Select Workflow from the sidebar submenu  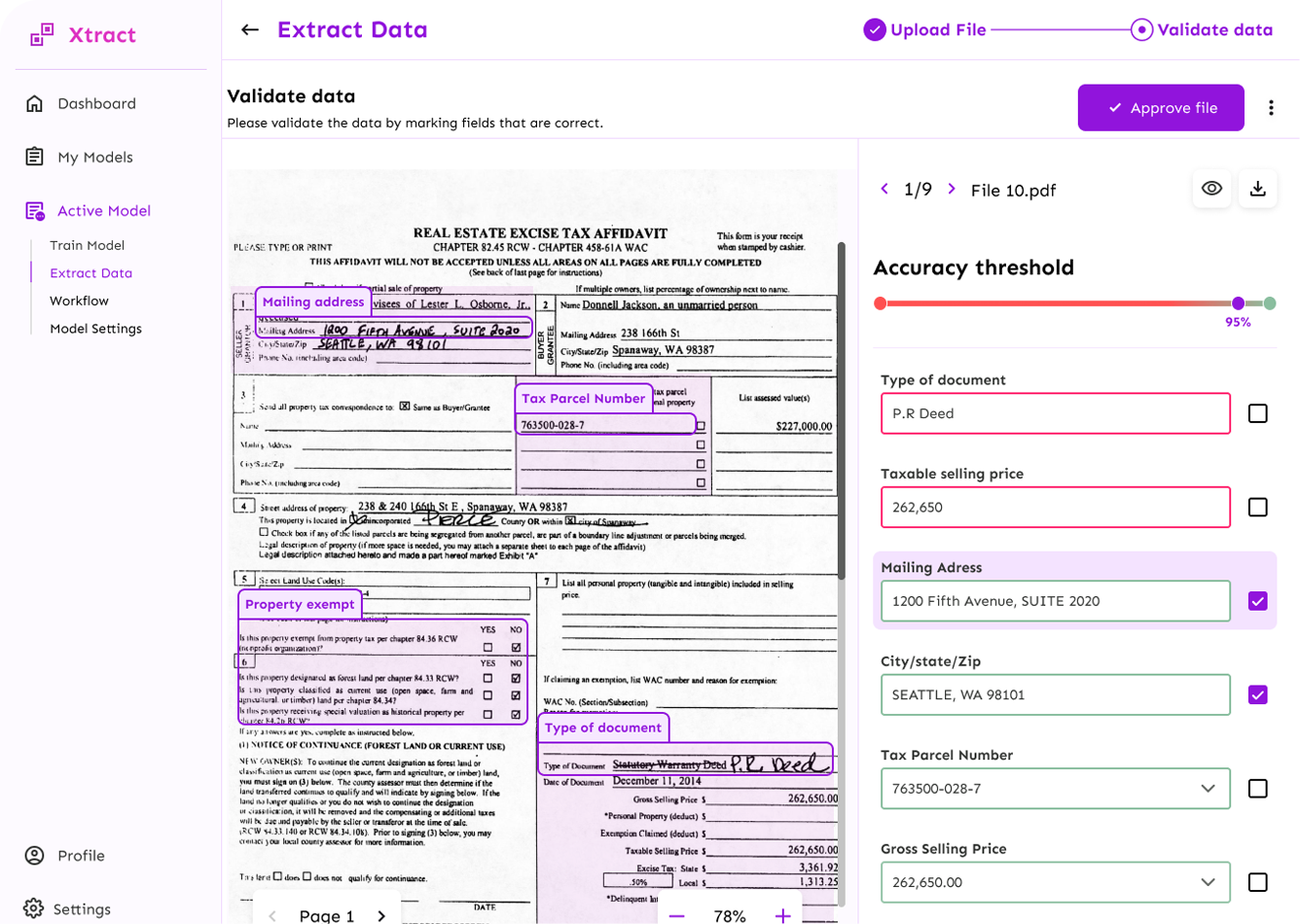(x=80, y=301)
